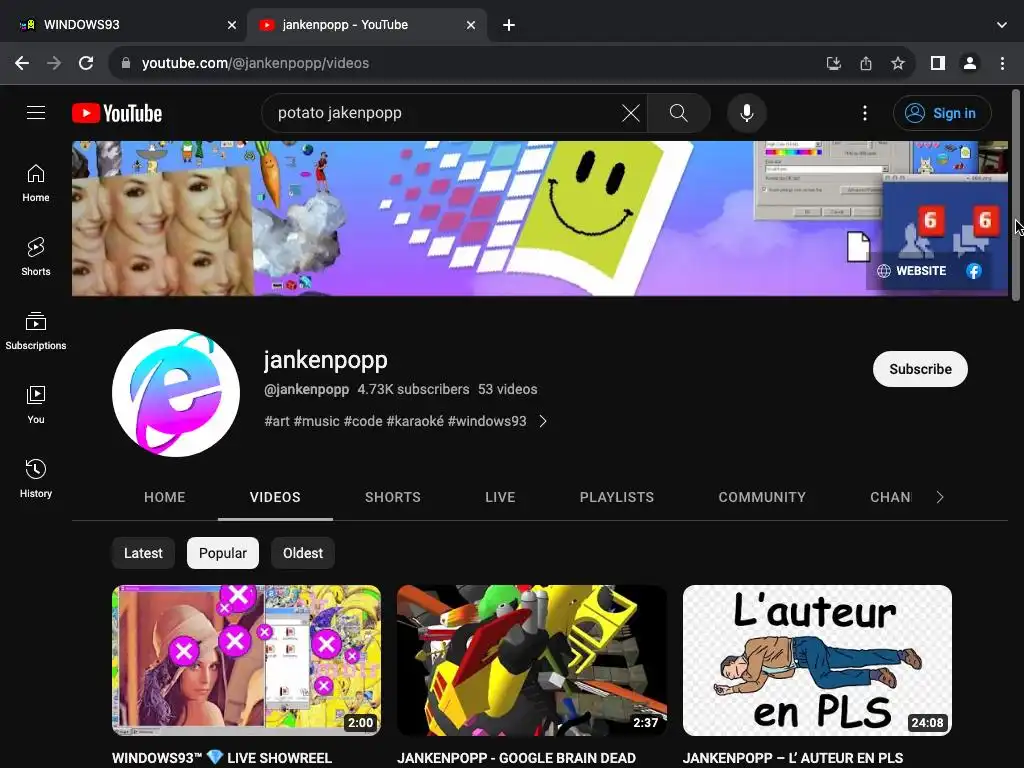Click the browser address bar URL
This screenshot has width=1024, height=768.
(255, 63)
